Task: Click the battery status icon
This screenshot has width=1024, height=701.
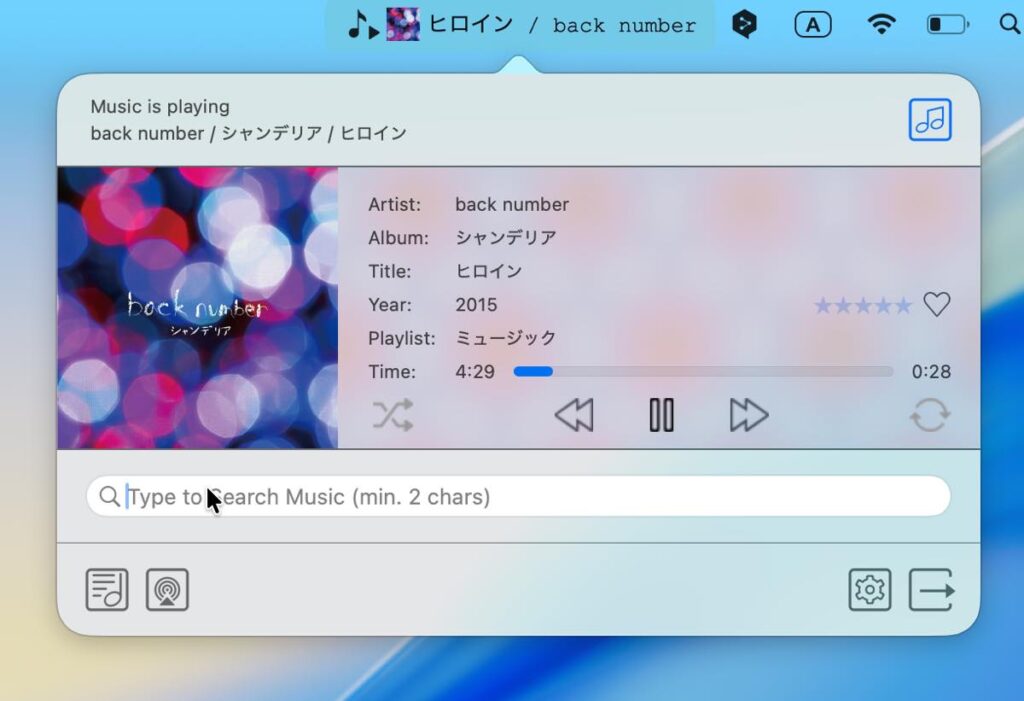Action: (x=947, y=25)
